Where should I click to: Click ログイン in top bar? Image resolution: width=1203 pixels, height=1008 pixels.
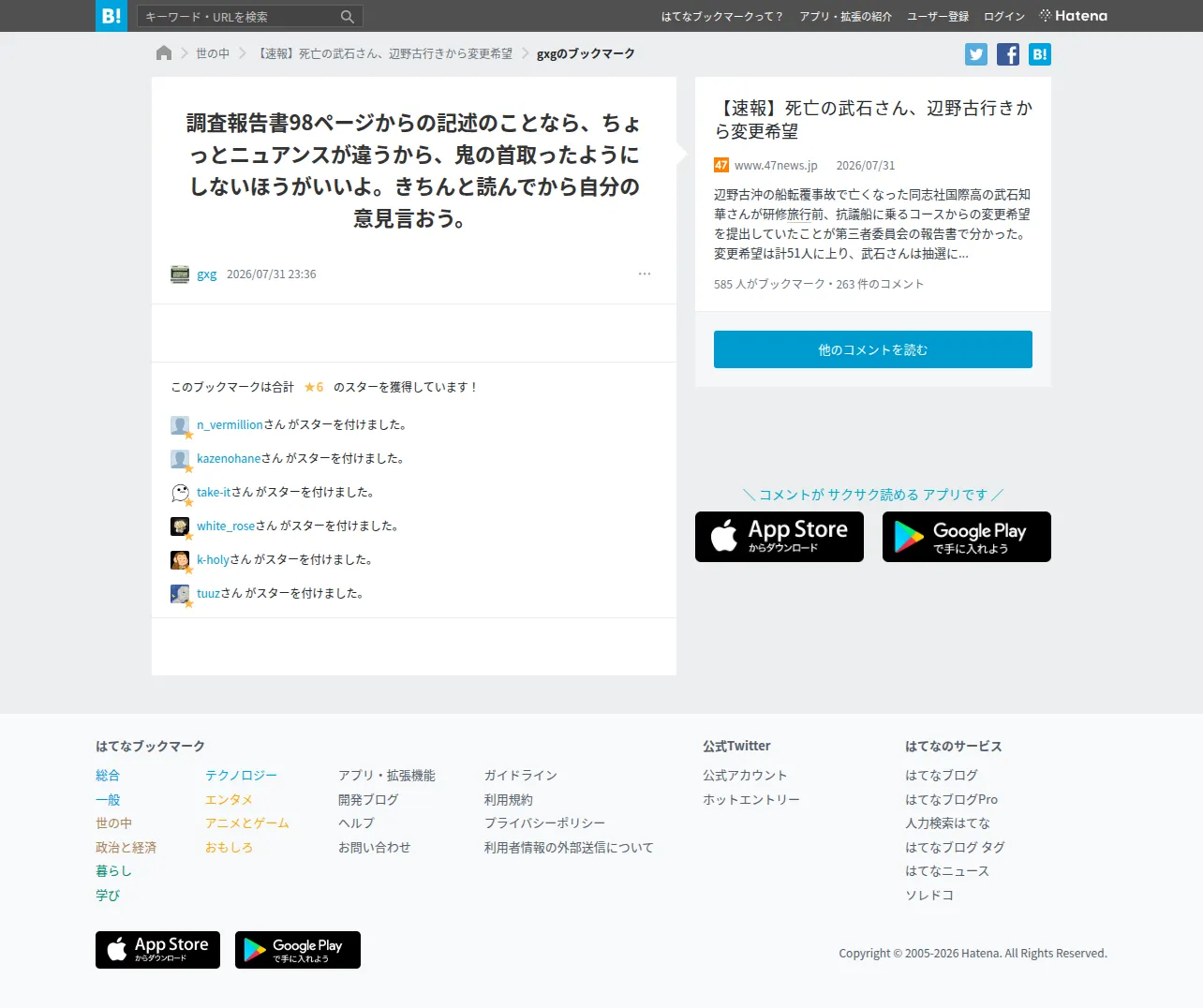click(1004, 17)
